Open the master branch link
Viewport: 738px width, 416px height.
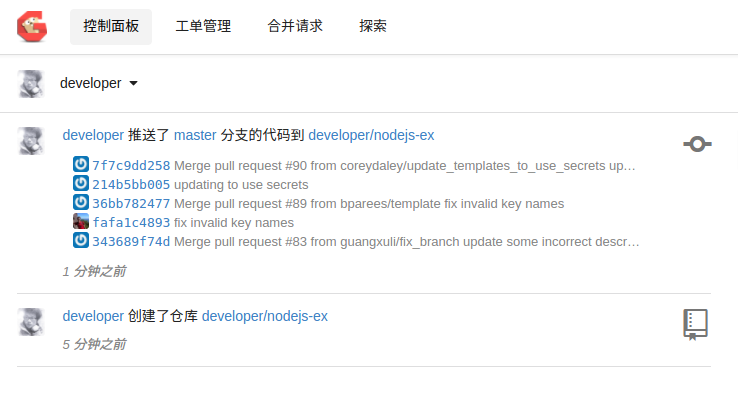click(x=194, y=135)
